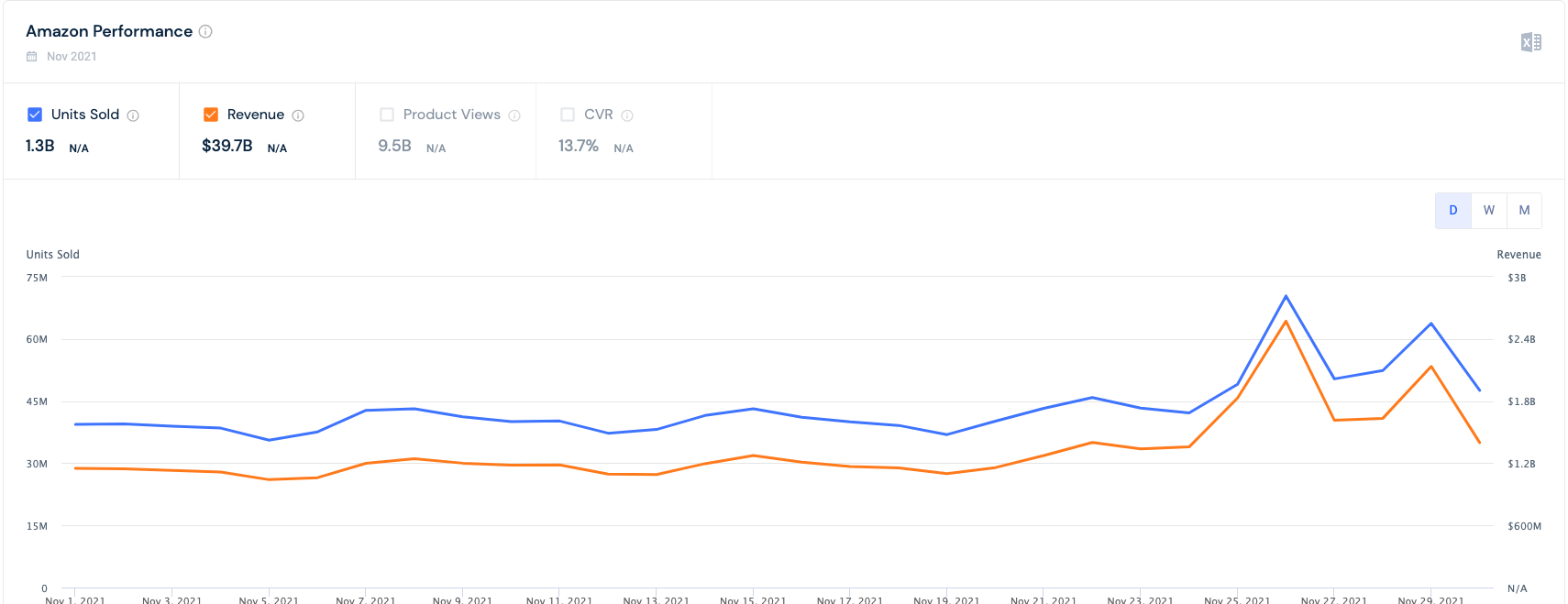This screenshot has height=604, width=1568.
Task: Enable the Product Views checkbox
Action: [387, 115]
